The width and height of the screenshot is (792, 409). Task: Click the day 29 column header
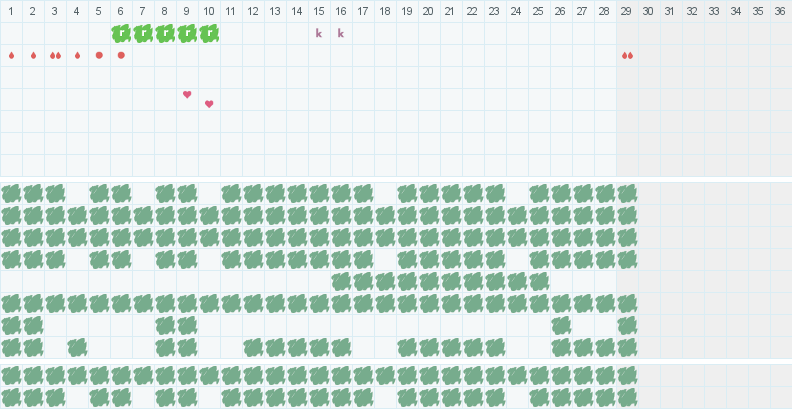627,11
